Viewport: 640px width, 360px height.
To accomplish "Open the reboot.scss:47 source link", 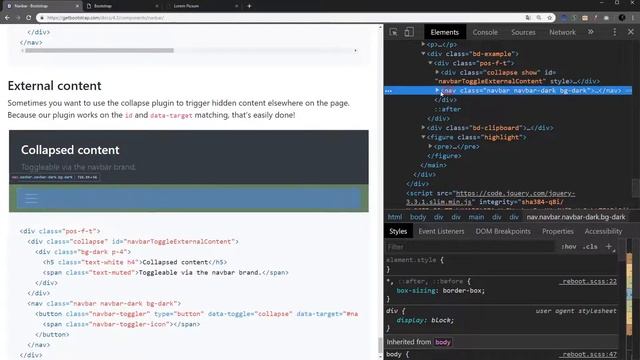I will [589, 354].
